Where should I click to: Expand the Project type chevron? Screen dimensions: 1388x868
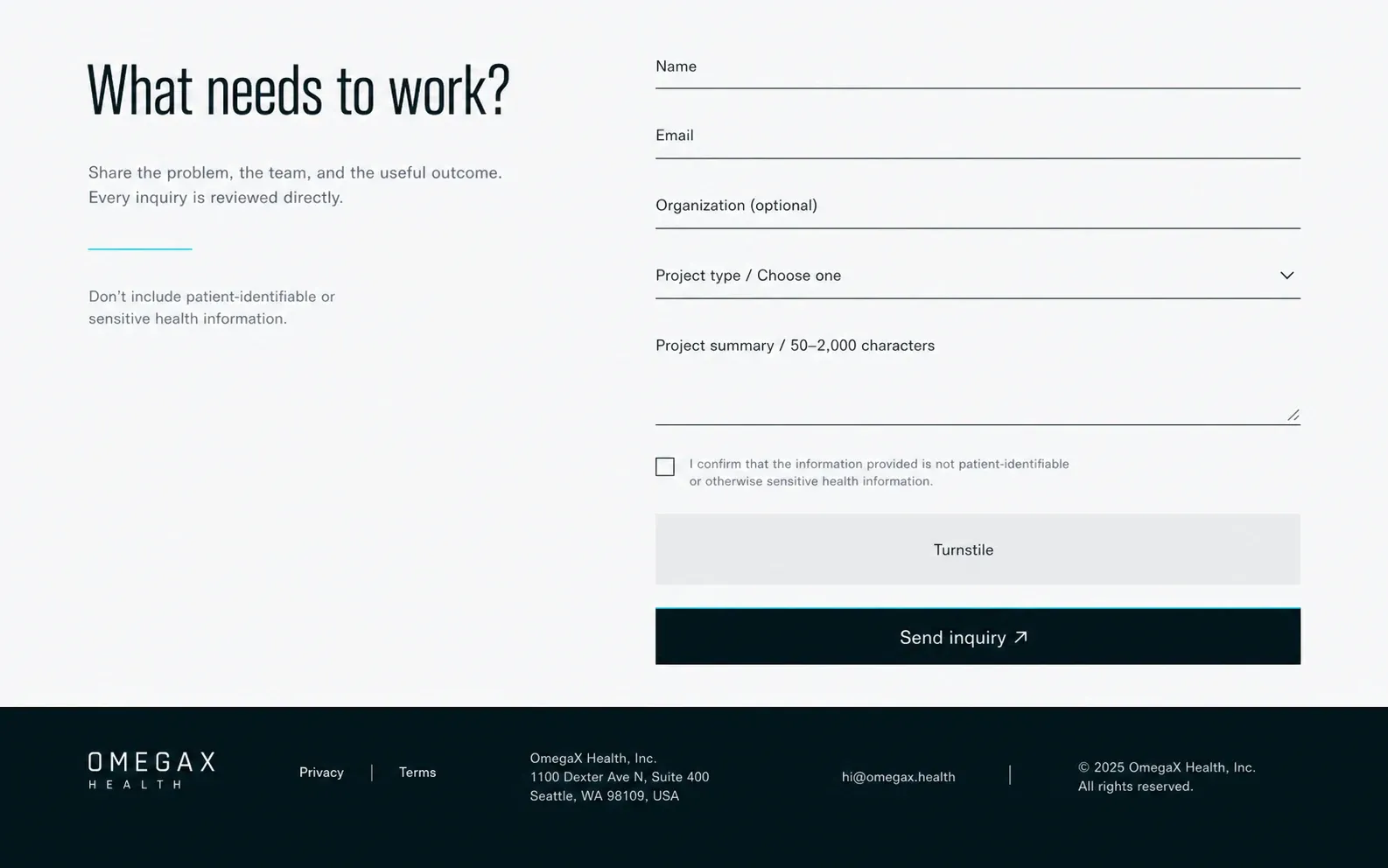pyautogui.click(x=1286, y=276)
